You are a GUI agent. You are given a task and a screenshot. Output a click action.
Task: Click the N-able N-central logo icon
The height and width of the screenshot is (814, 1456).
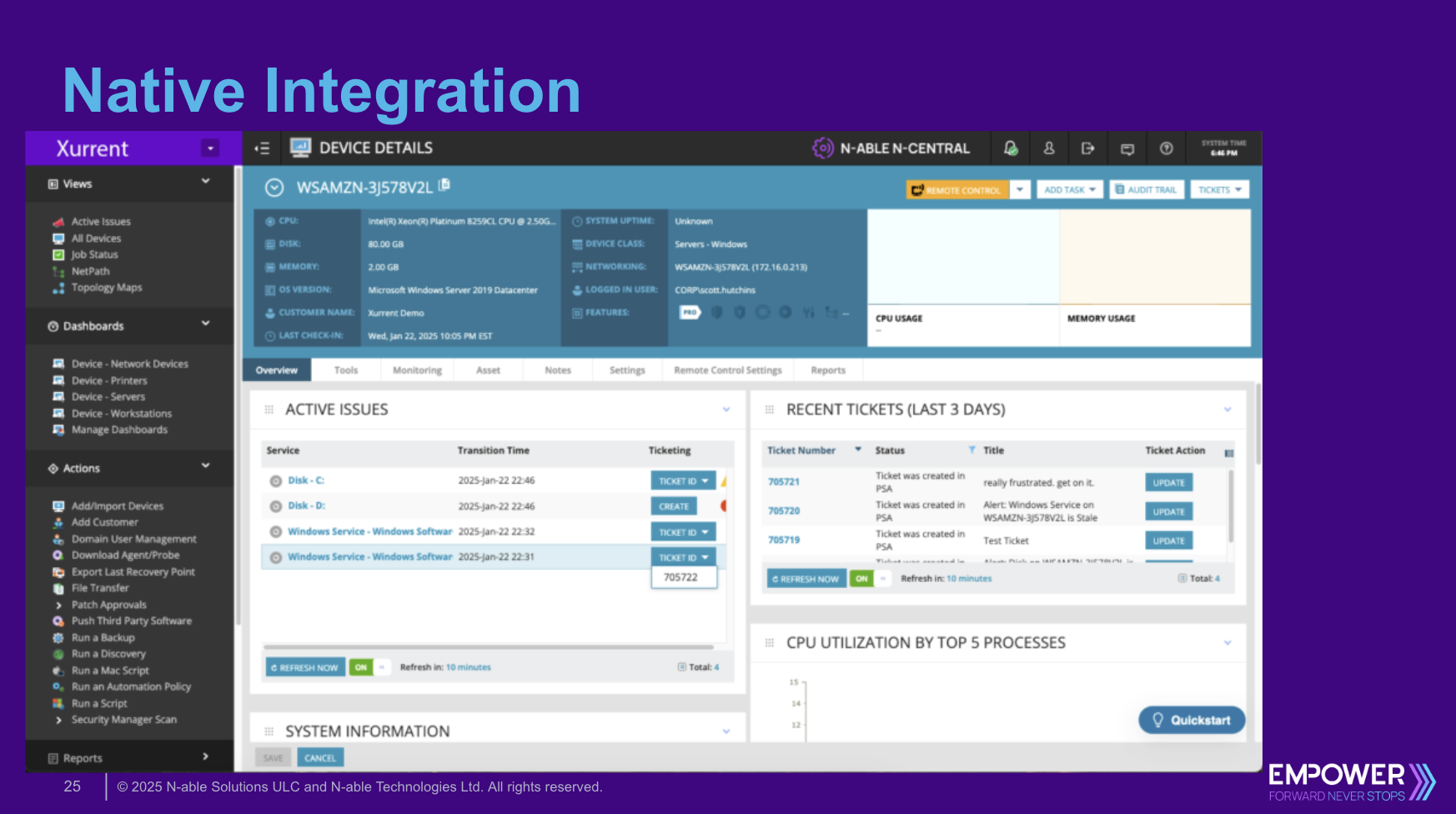click(822, 148)
